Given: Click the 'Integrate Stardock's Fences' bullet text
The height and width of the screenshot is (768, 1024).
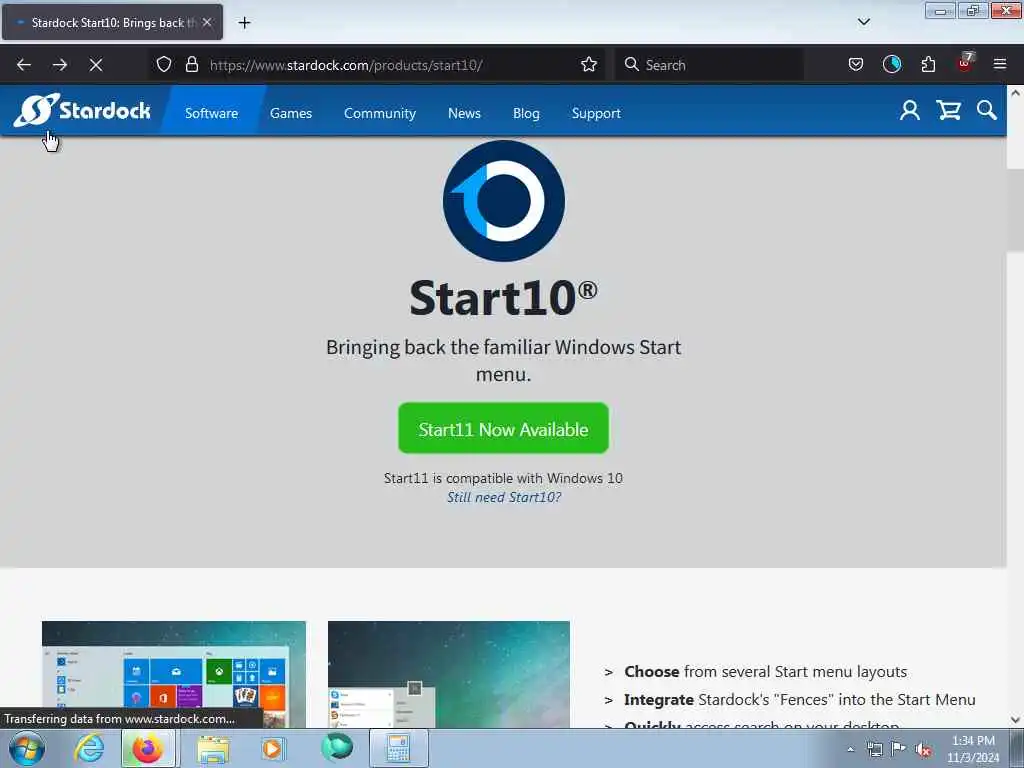Looking at the screenshot, I should pyautogui.click(x=800, y=699).
